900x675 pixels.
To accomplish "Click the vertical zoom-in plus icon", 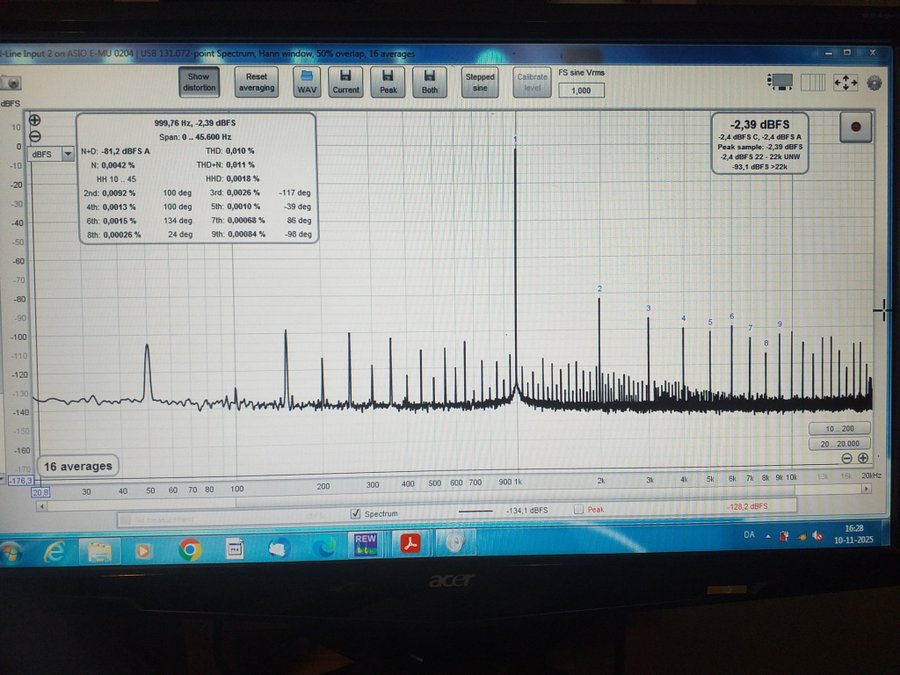I will pyautogui.click(x=35, y=119).
